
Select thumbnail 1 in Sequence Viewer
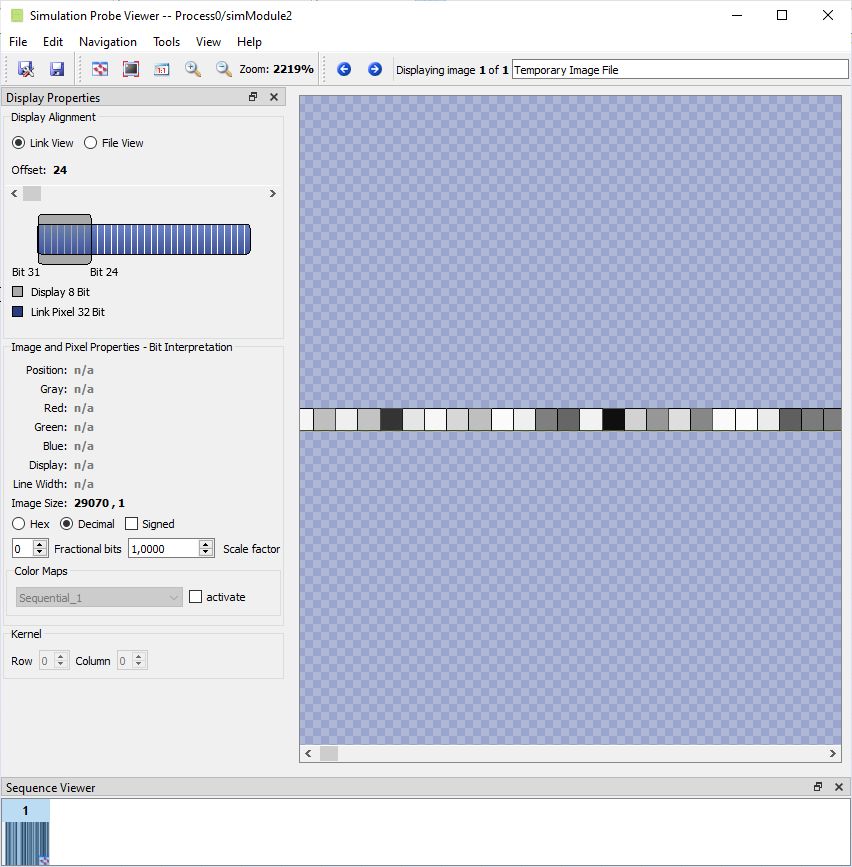[x=25, y=832]
